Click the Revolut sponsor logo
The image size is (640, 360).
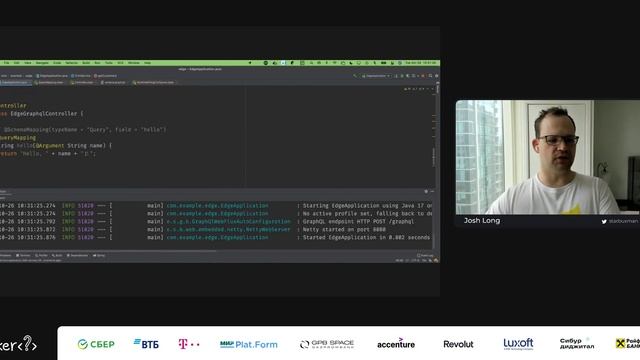coord(458,344)
